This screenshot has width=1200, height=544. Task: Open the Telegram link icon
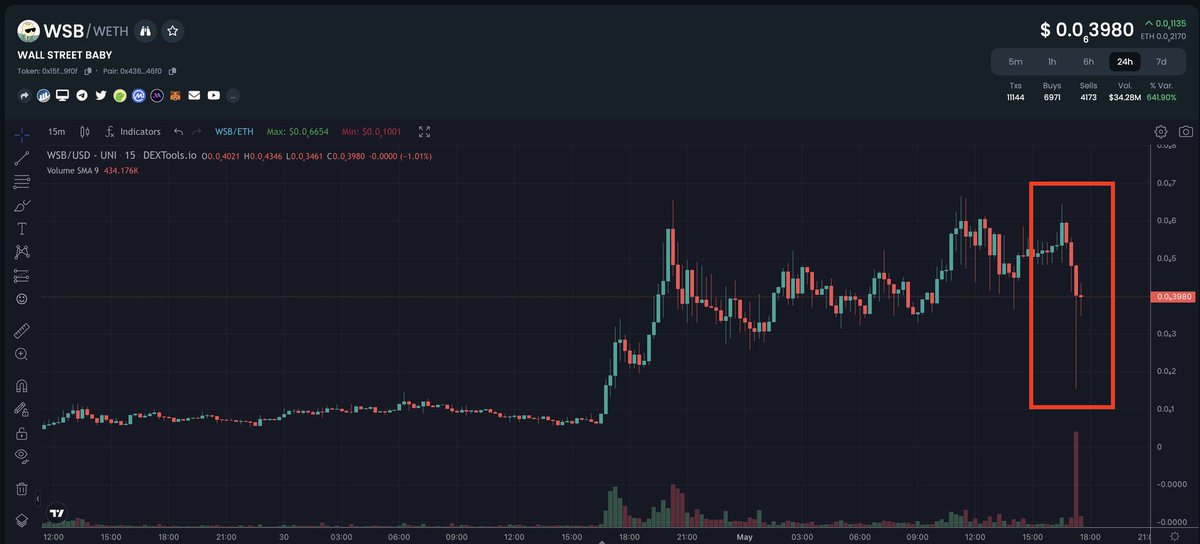click(x=81, y=96)
